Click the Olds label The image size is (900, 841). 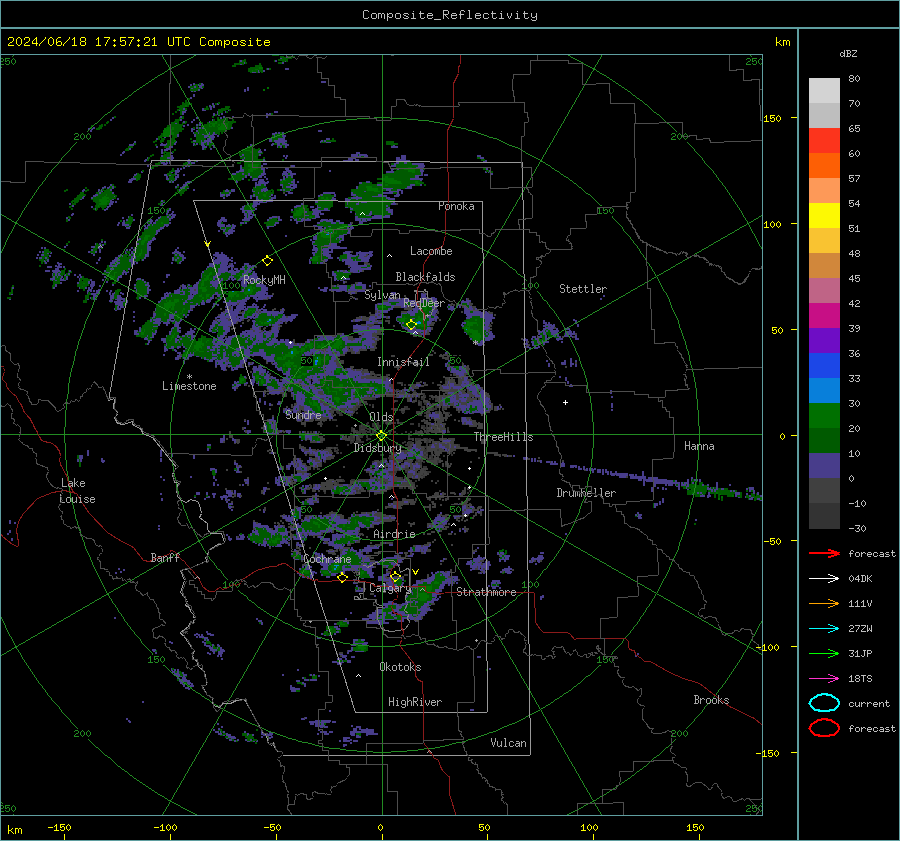(x=381, y=417)
